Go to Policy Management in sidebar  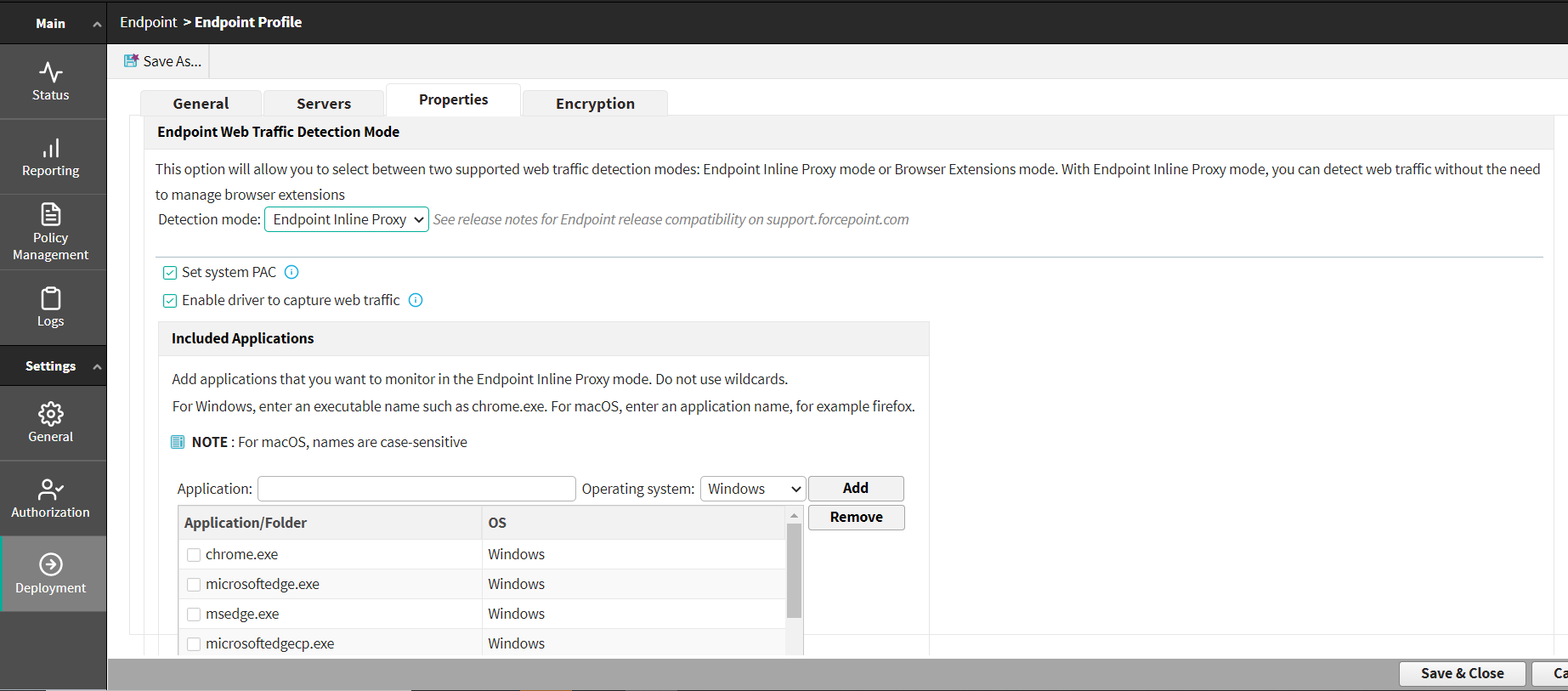tap(51, 232)
